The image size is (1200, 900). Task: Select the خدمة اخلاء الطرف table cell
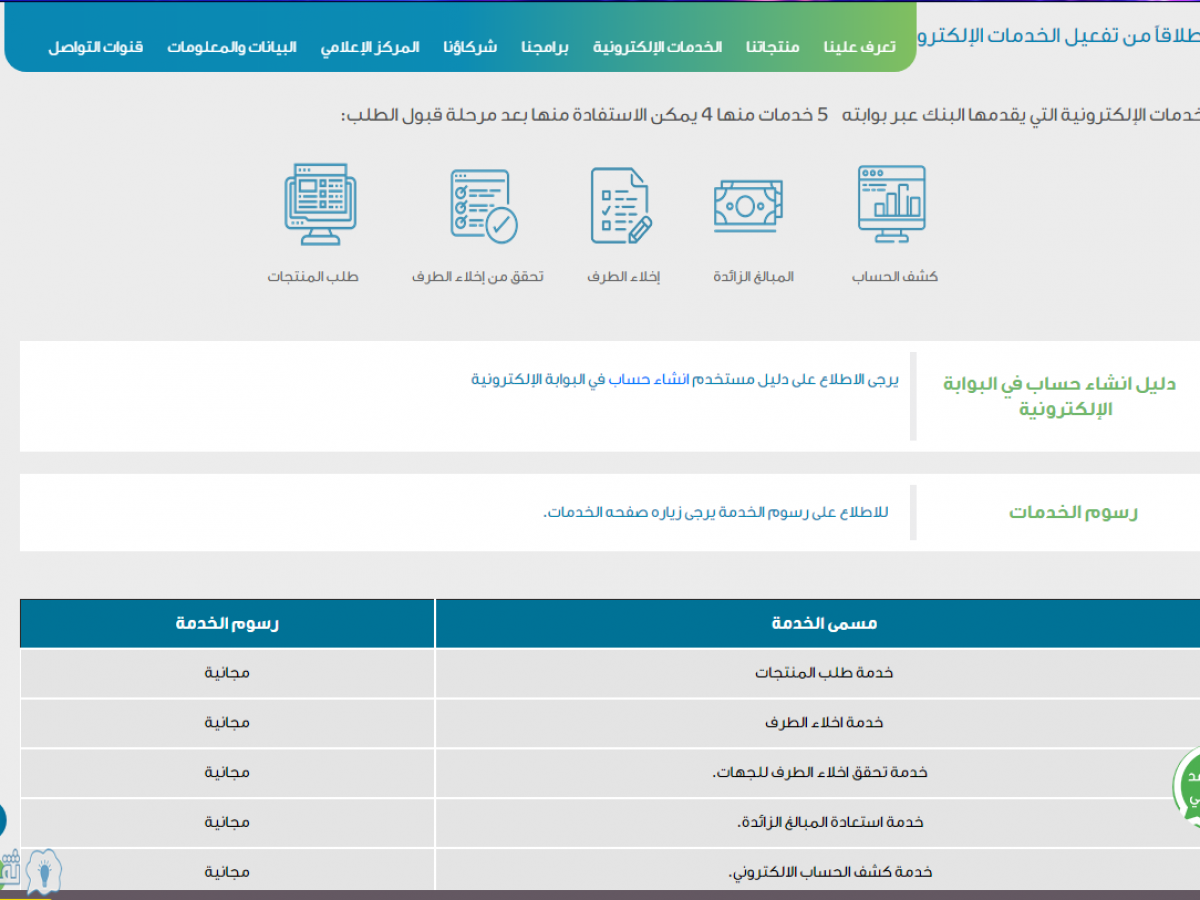(x=818, y=723)
